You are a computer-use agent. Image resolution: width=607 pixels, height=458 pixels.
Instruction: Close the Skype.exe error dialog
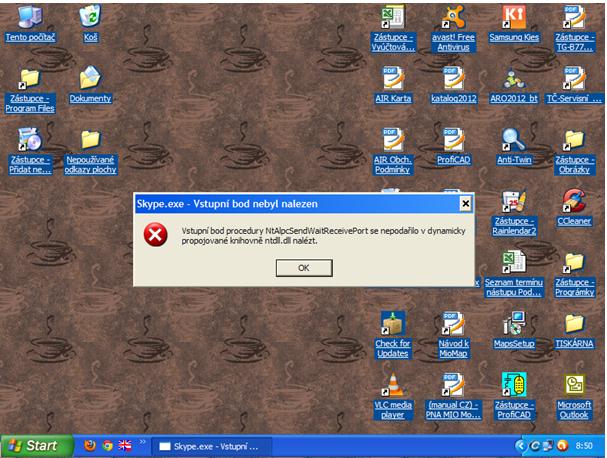click(465, 203)
